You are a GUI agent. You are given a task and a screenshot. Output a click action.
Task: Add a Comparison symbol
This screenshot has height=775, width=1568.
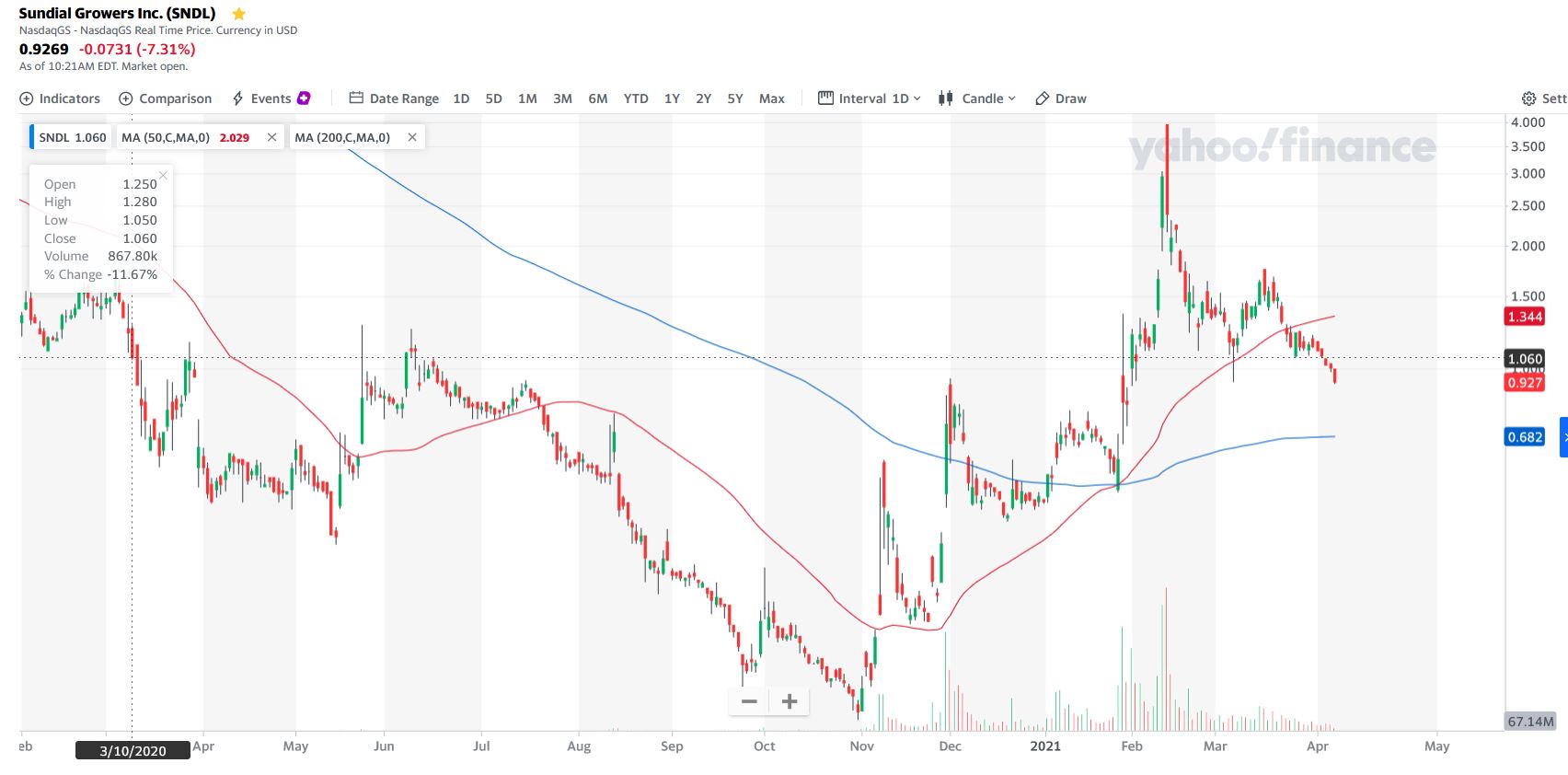(166, 98)
